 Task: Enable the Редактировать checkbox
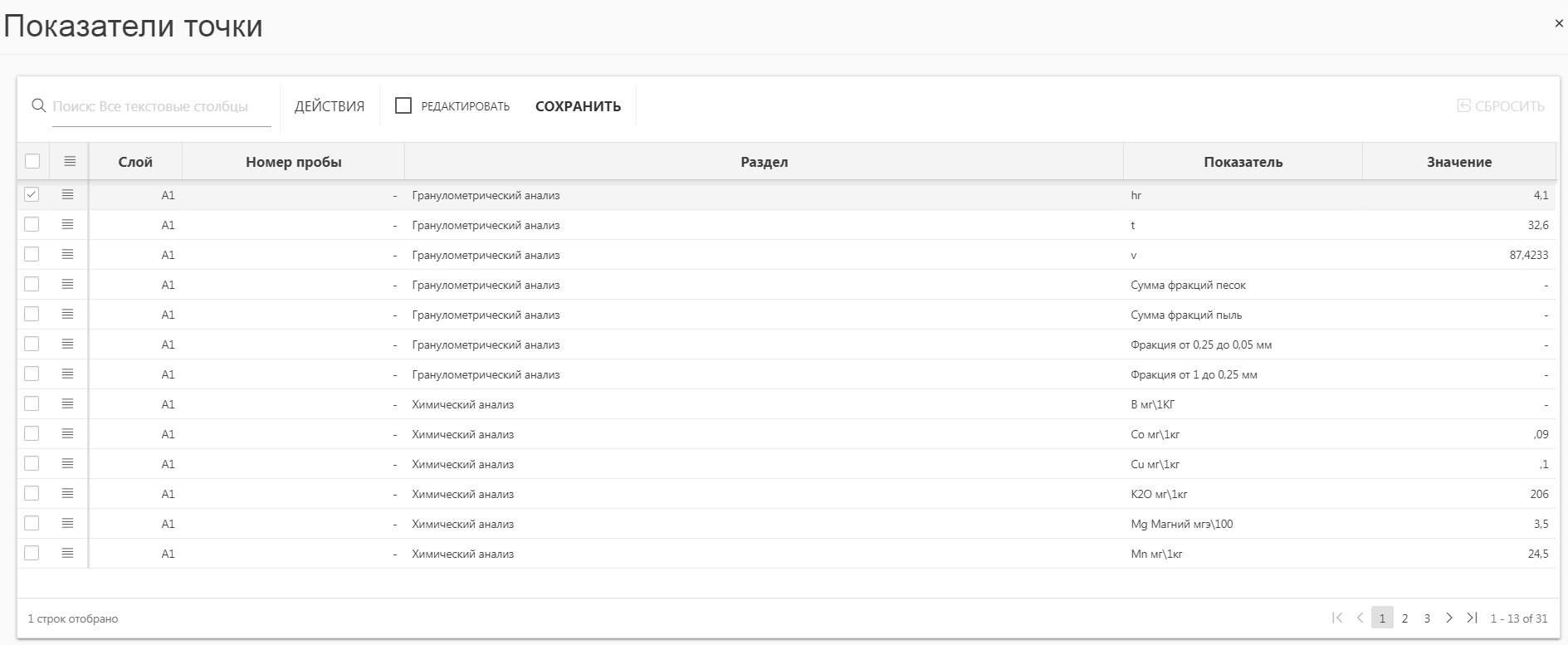click(403, 105)
